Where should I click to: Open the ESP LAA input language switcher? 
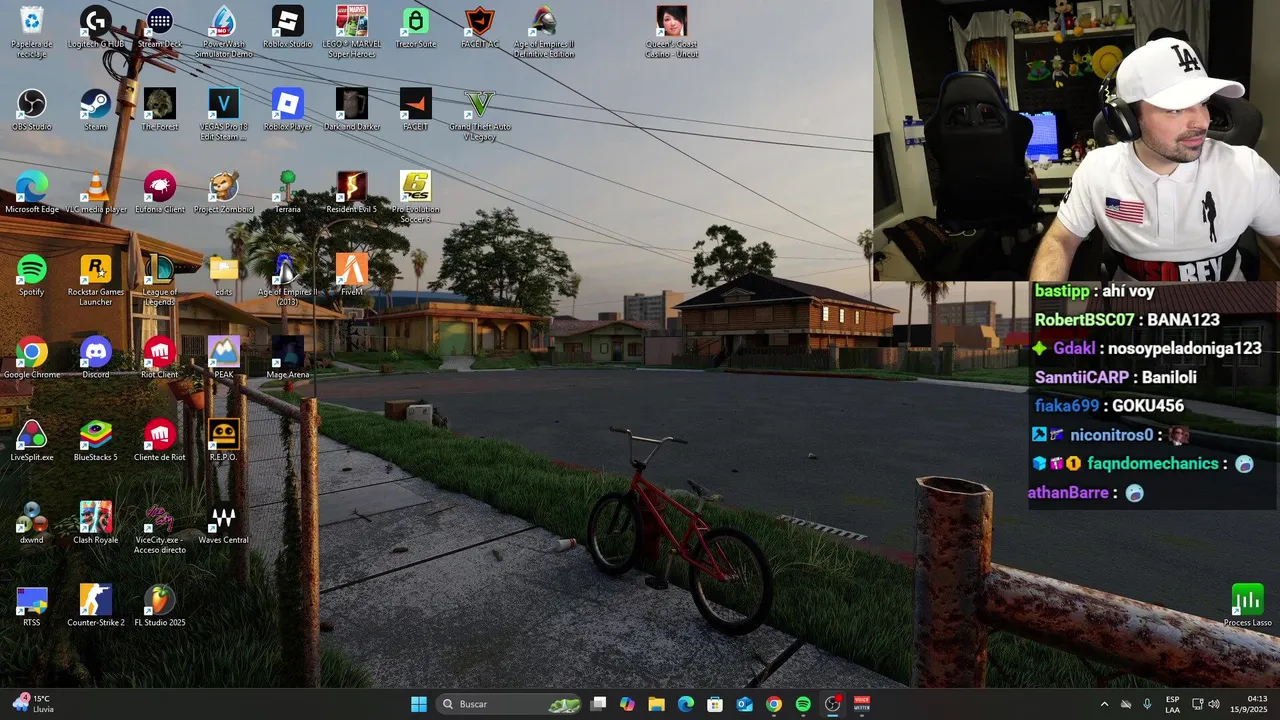1172,704
